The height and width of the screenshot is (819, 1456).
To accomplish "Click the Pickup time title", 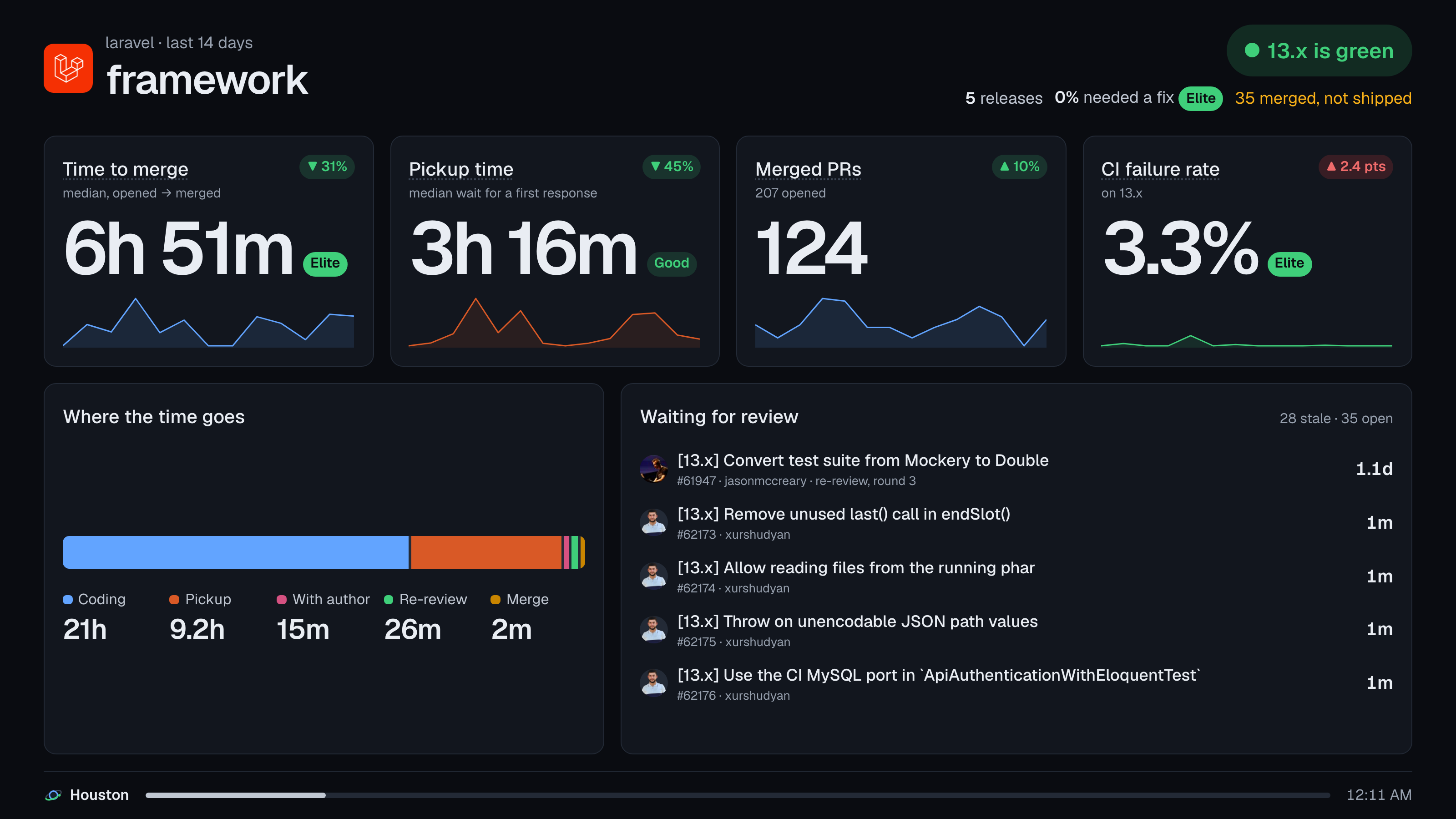I will (x=461, y=169).
